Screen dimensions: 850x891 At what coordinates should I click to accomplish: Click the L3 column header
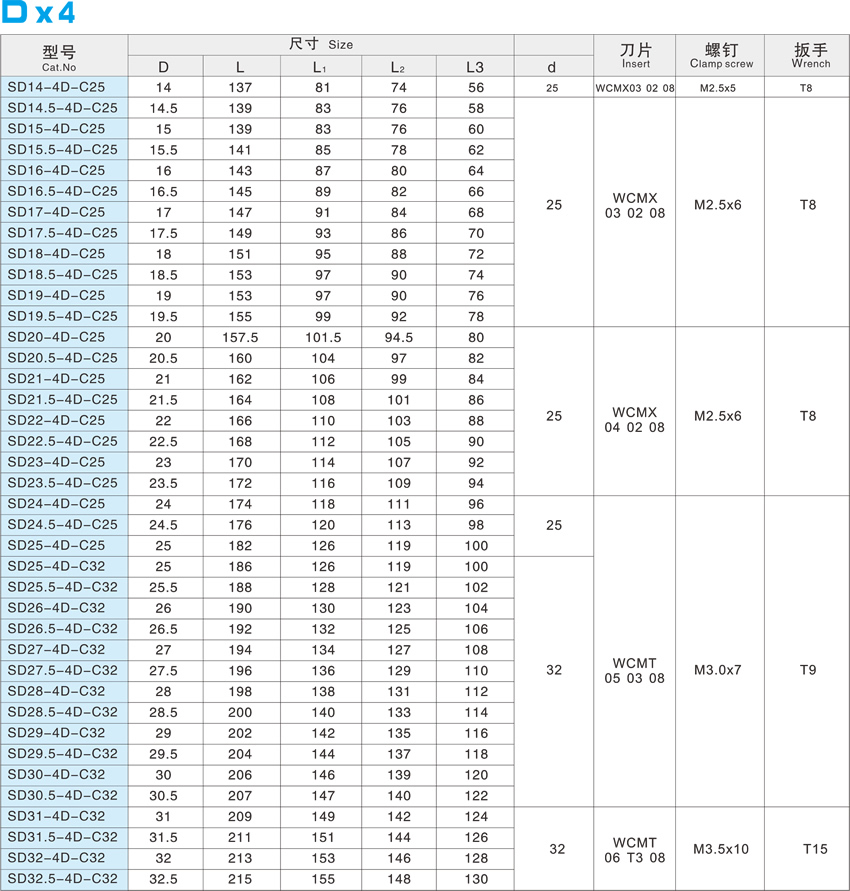(x=475, y=67)
